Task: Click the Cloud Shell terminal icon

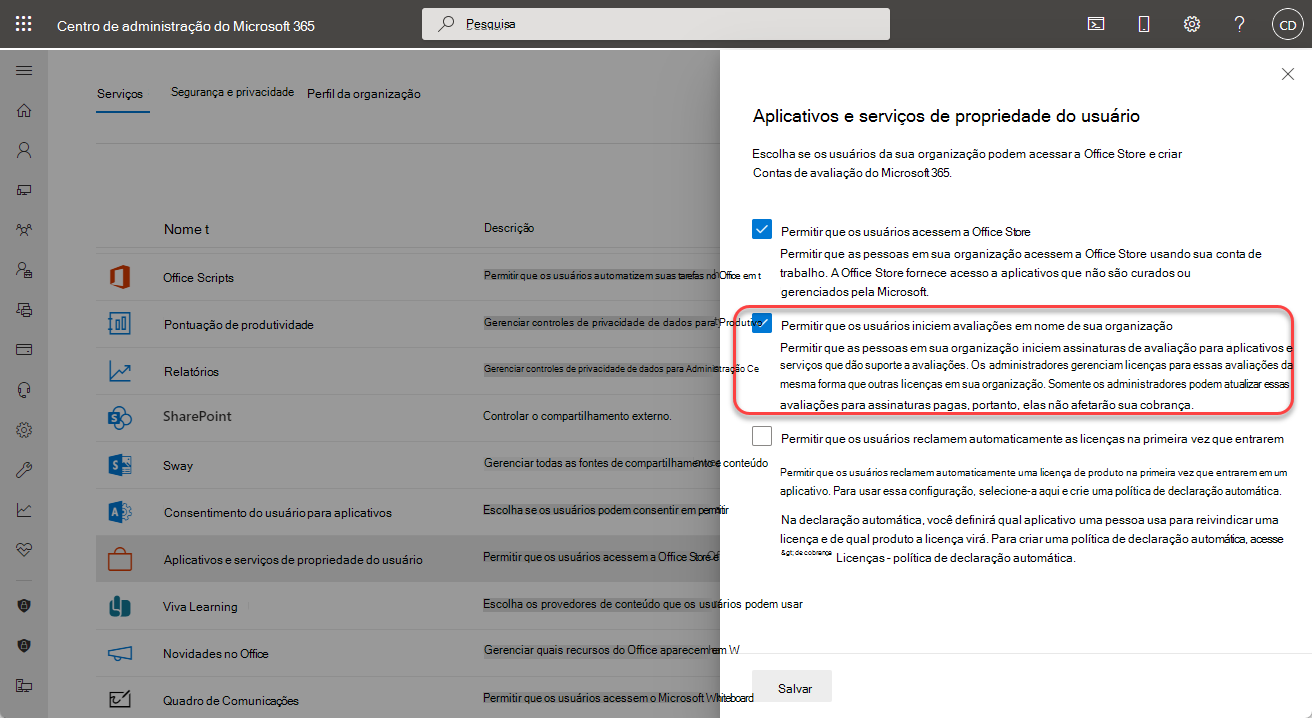Action: pos(1095,23)
